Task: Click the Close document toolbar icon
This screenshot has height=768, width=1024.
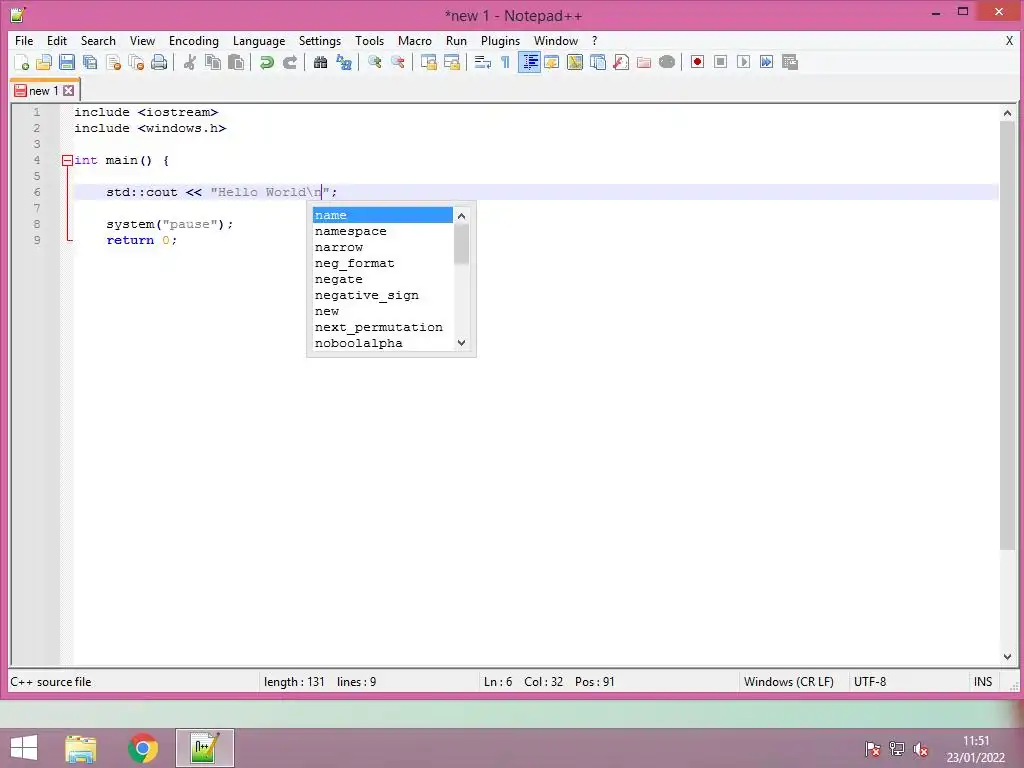Action: (x=113, y=62)
